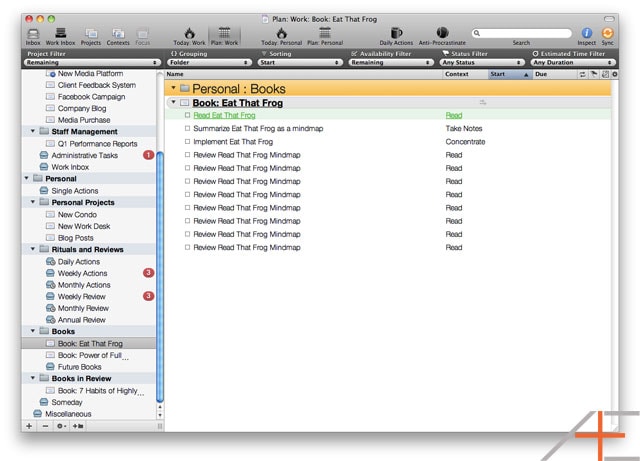Image resolution: width=640 pixels, height=461 pixels.
Task: Collapse the Staff Management folder
Action: click(x=33, y=131)
